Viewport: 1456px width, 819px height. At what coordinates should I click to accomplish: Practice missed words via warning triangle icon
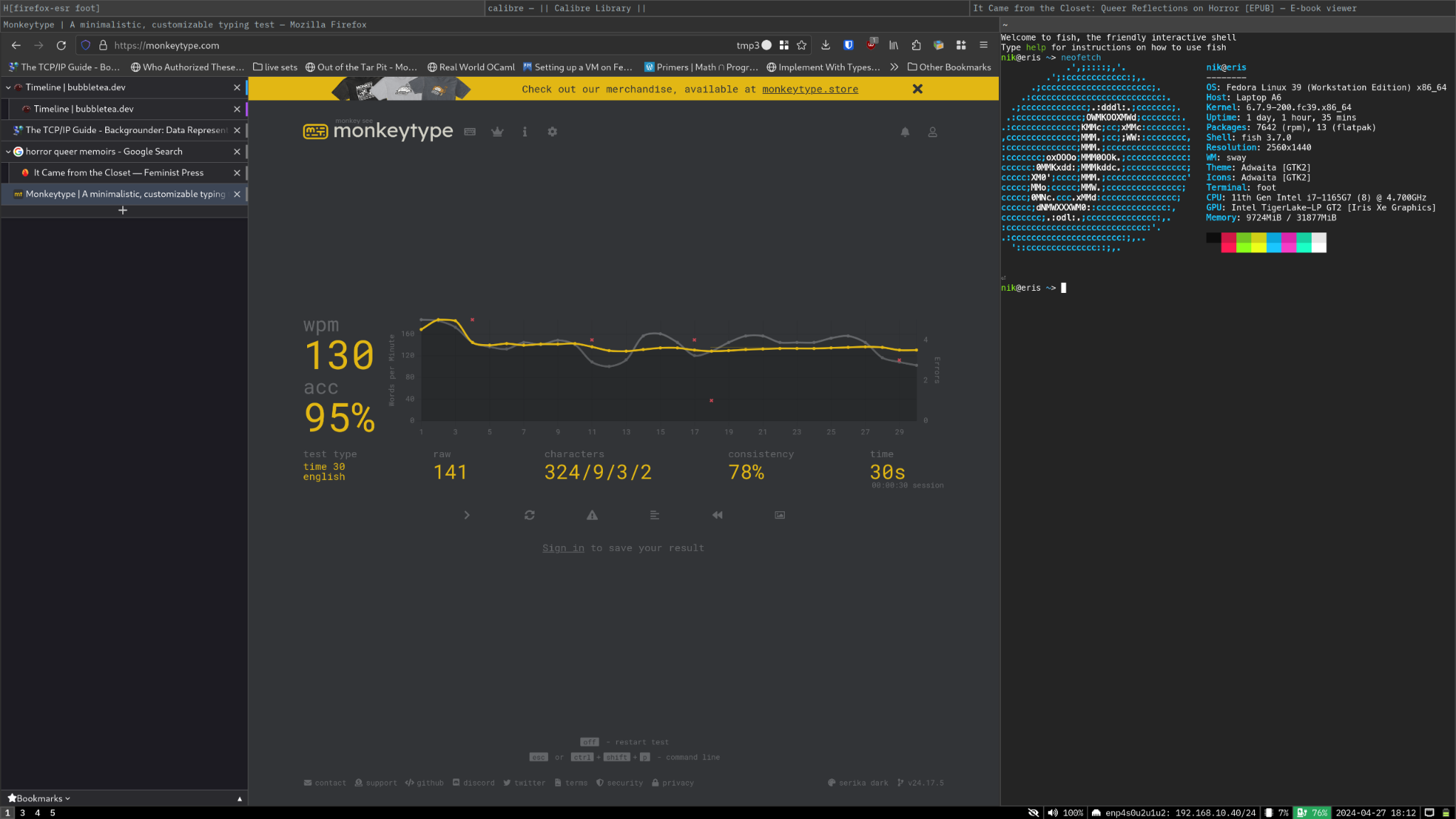(x=592, y=515)
